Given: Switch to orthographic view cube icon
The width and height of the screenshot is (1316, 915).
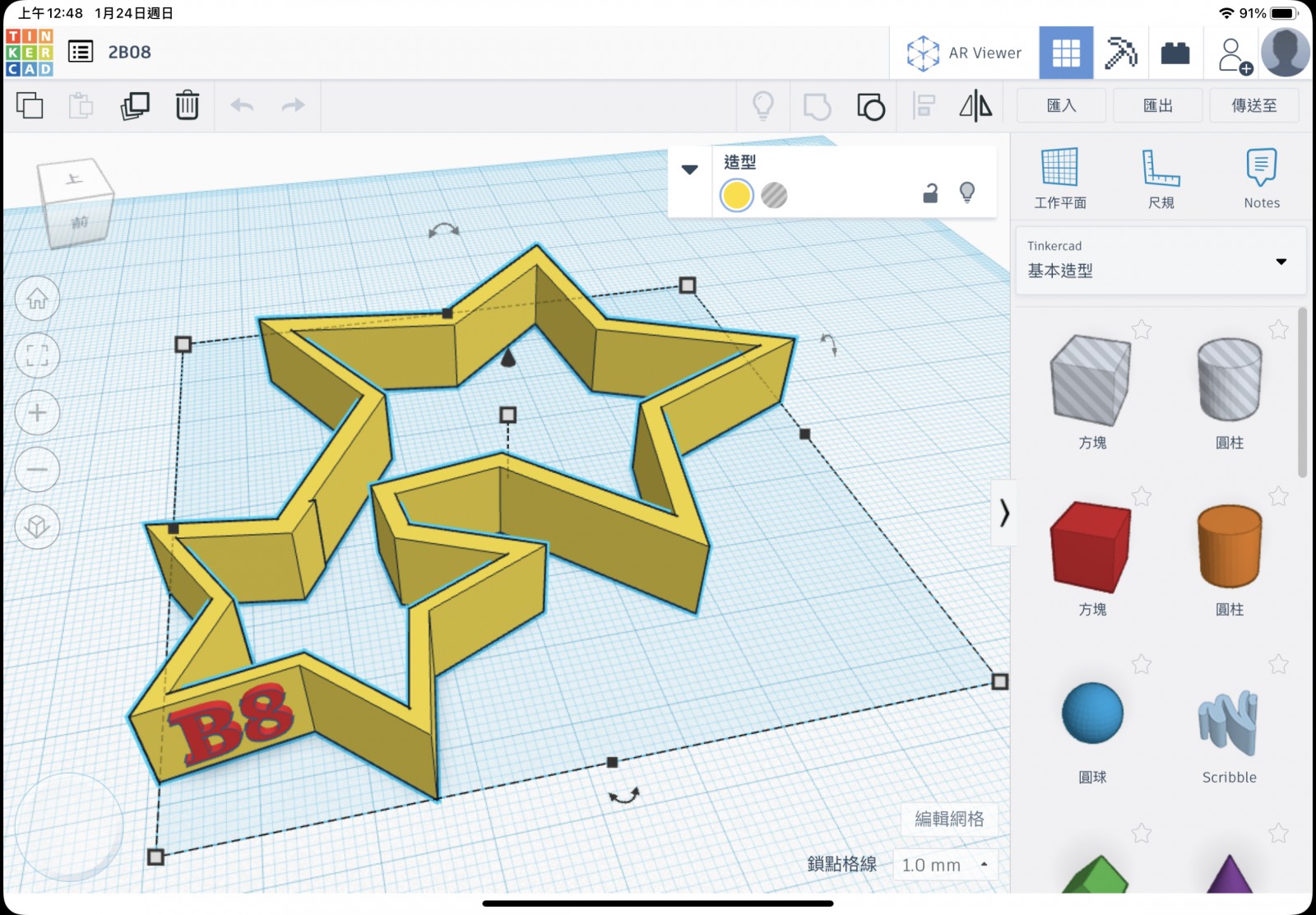Looking at the screenshot, I should (x=37, y=526).
